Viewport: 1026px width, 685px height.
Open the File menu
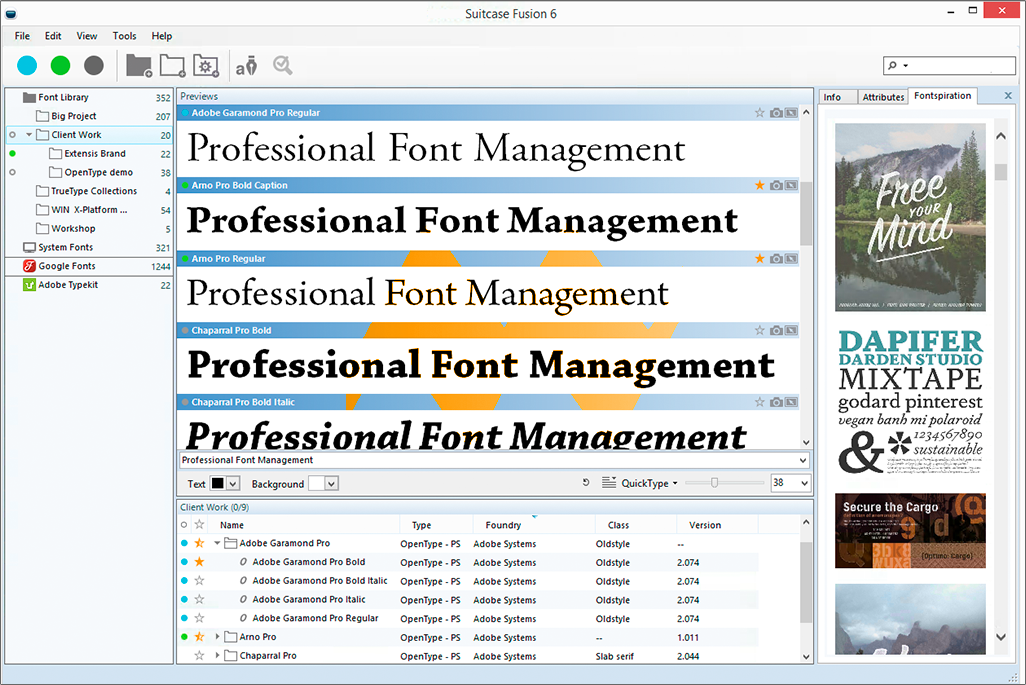(22, 36)
